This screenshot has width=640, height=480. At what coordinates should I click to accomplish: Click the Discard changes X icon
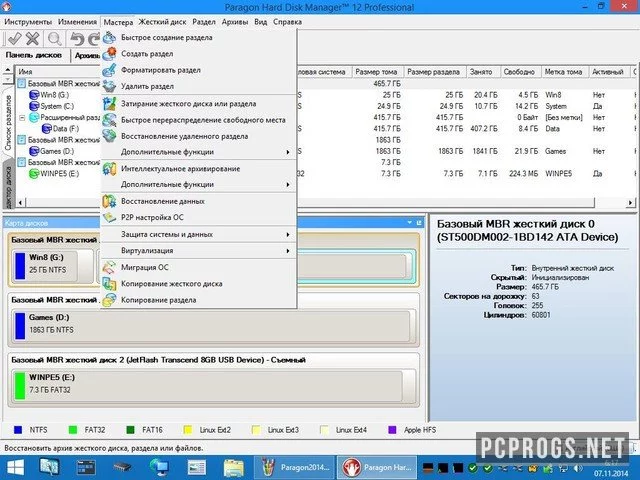(x=33, y=39)
